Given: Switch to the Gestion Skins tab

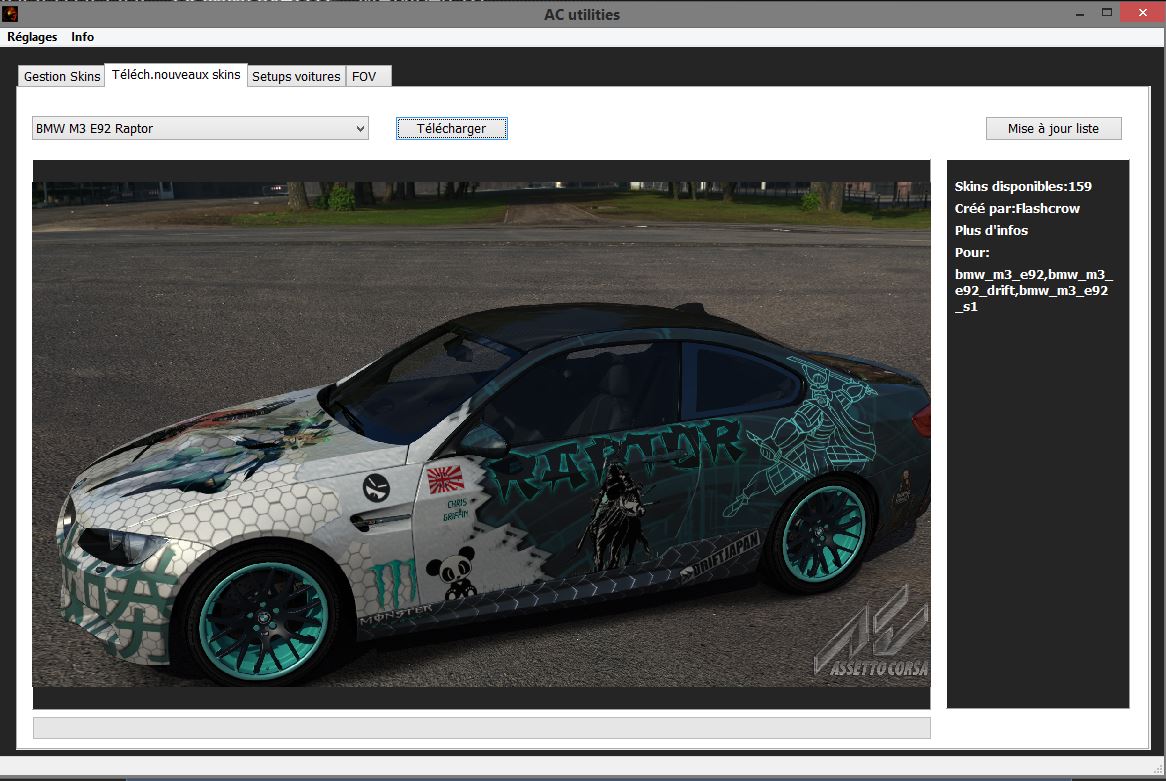Looking at the screenshot, I should [x=62, y=76].
